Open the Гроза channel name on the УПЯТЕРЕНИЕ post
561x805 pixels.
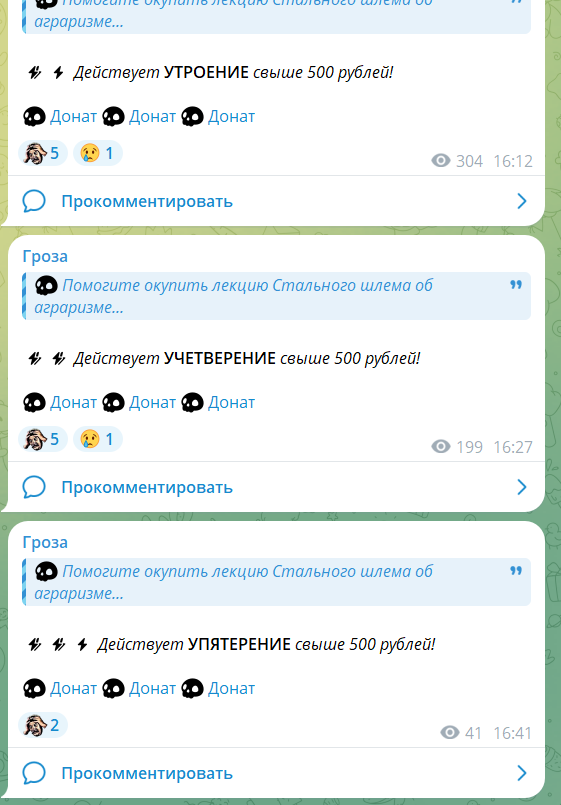pyautogui.click(x=45, y=542)
